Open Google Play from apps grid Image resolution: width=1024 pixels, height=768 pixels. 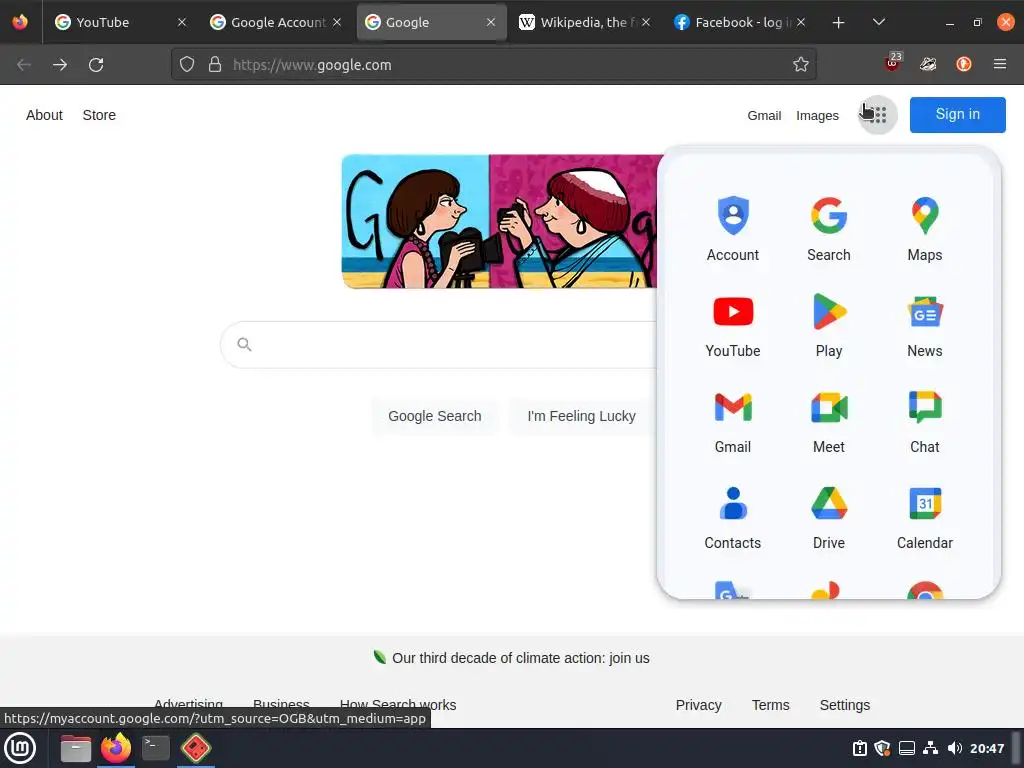828,325
